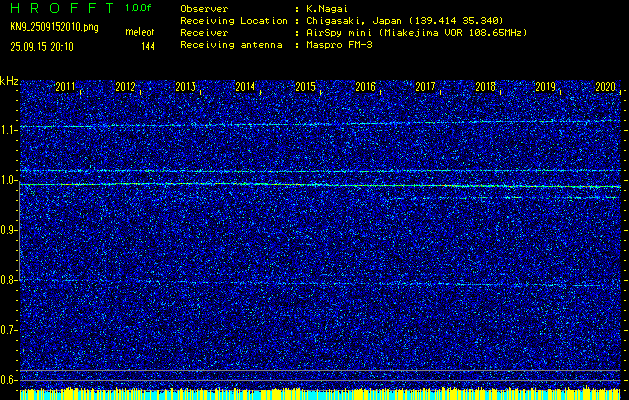Click the meteor count value 144
The height and width of the screenshot is (400, 629).
148,47
